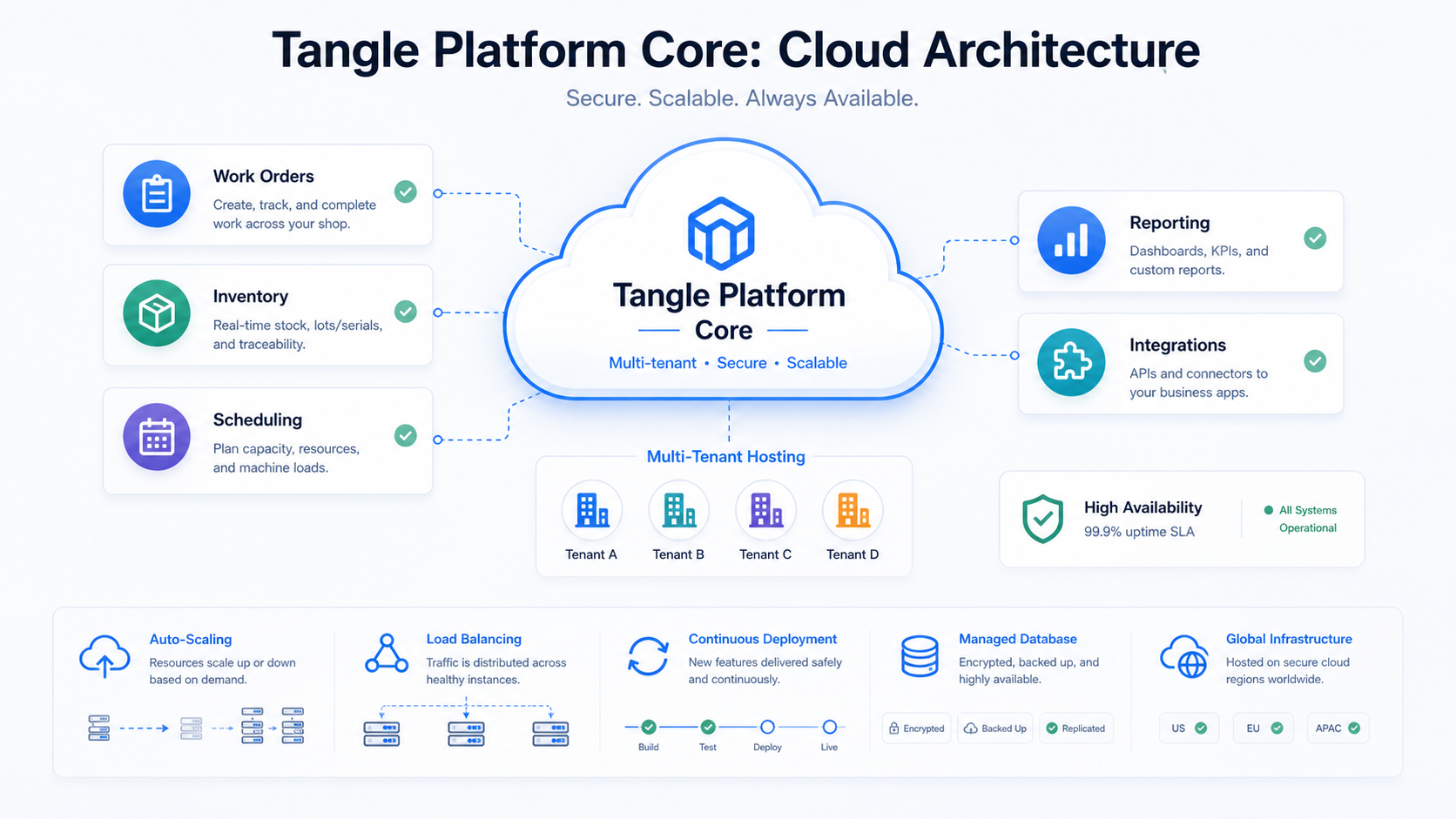The width and height of the screenshot is (1456, 819).
Task: Click the Integrations puzzle piece icon
Action: (1071, 362)
